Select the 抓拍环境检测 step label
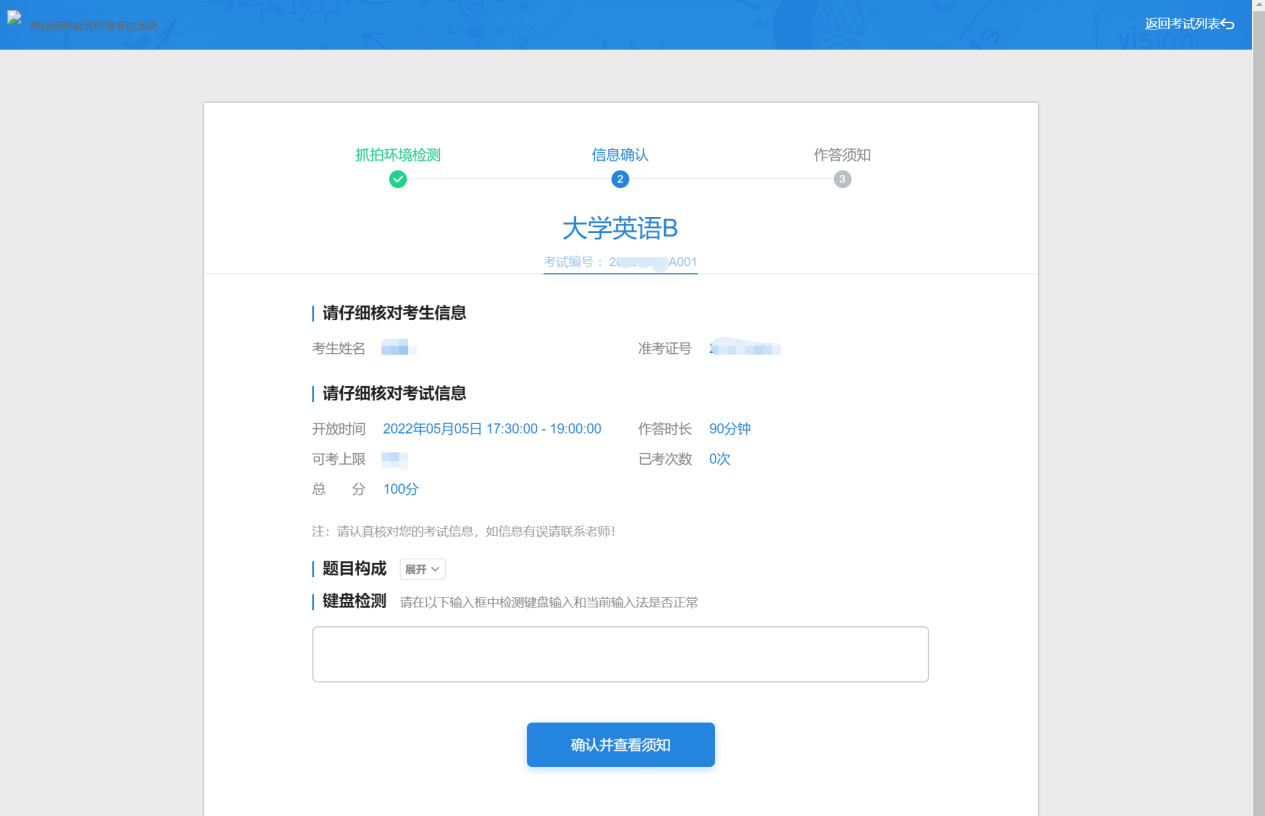The height and width of the screenshot is (816, 1265). tap(398, 155)
